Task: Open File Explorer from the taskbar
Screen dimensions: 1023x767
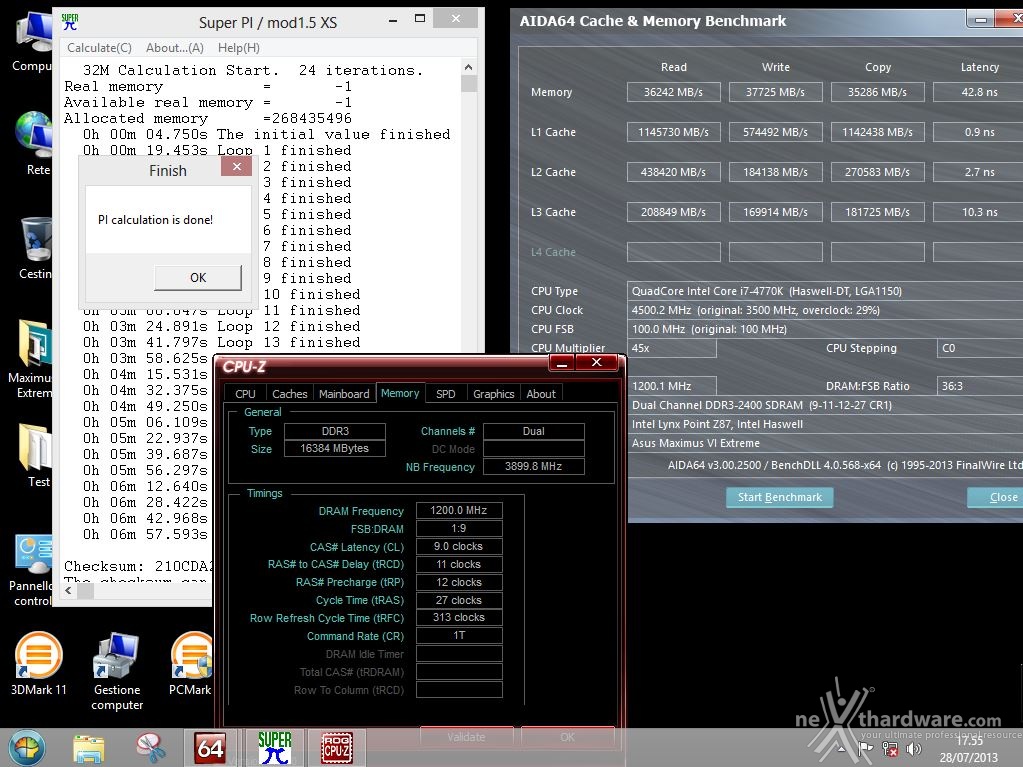Action: [88, 747]
